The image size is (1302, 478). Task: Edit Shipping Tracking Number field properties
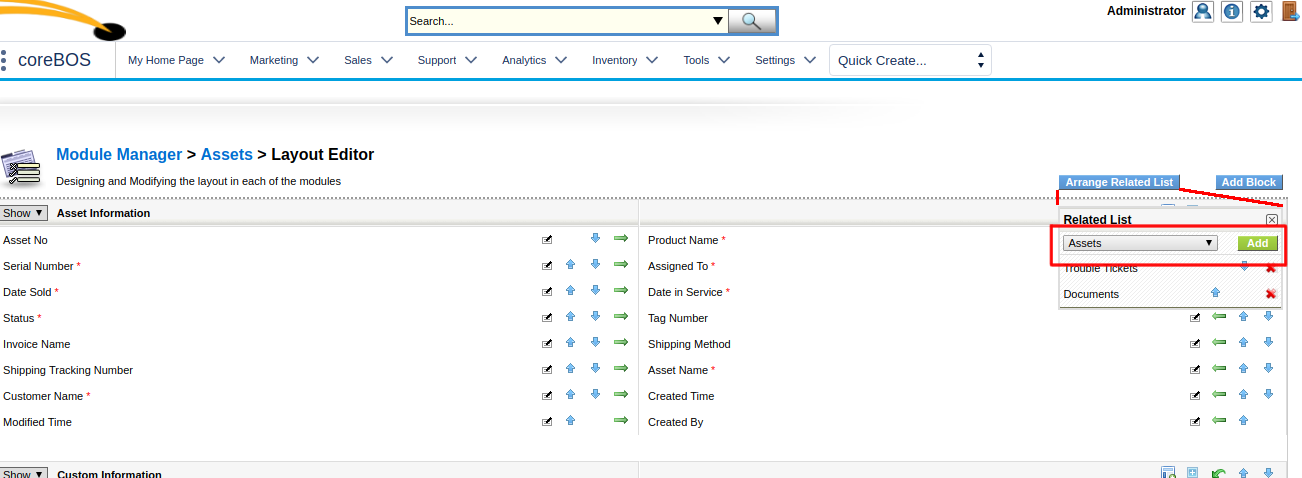[547, 370]
